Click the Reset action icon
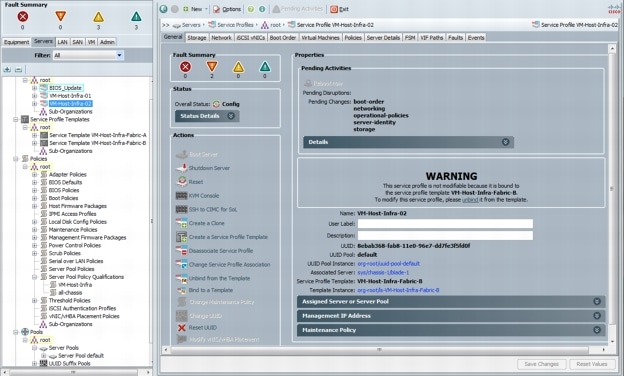Image resolution: width=624 pixels, height=376 pixels. click(x=181, y=181)
